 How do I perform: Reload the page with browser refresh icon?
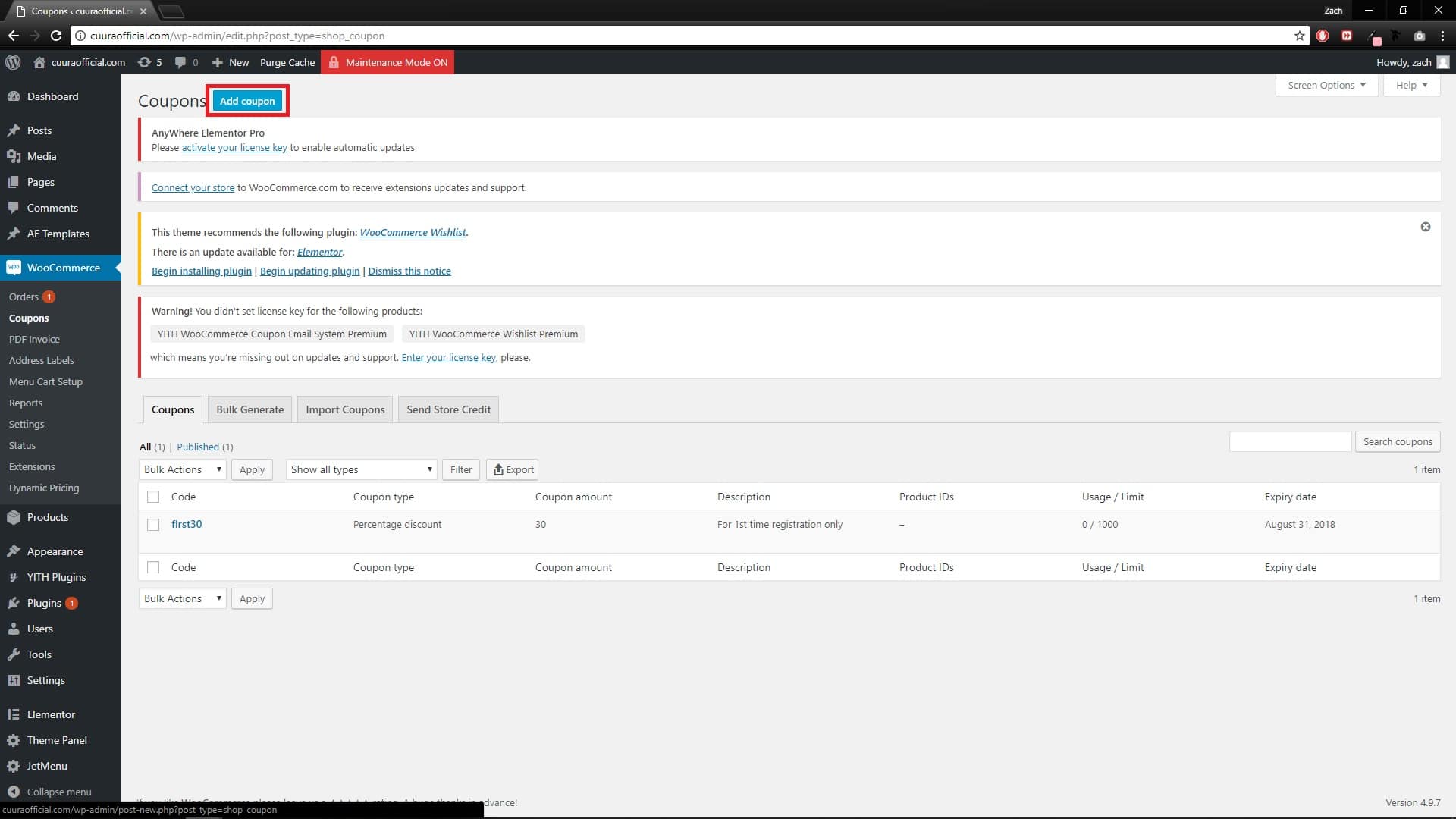[55, 36]
